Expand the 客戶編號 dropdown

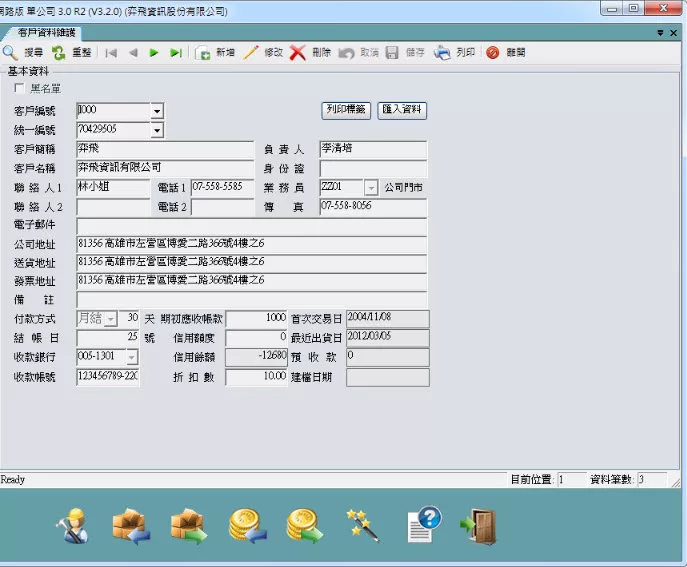tap(157, 111)
